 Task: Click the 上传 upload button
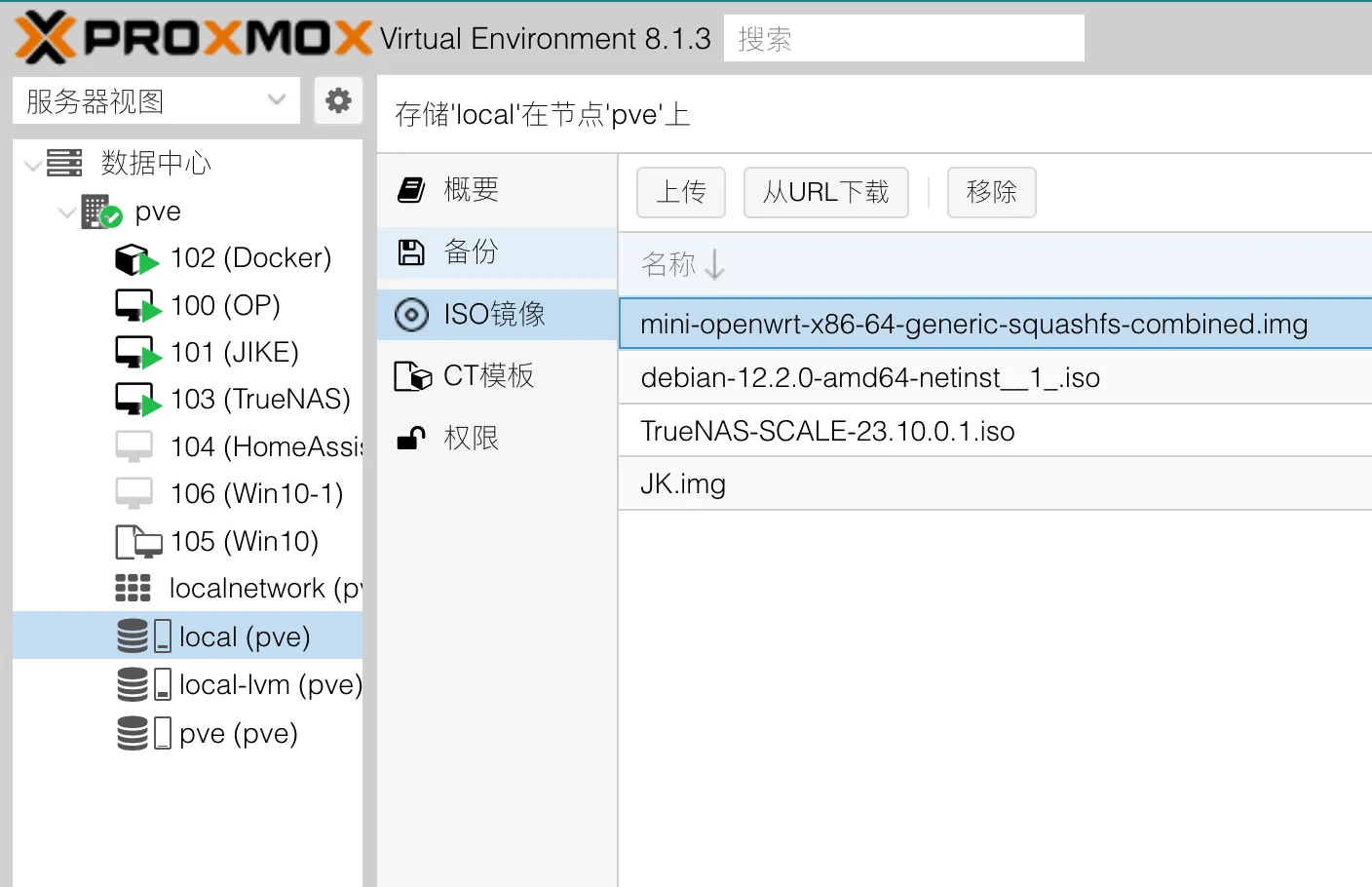[x=681, y=192]
